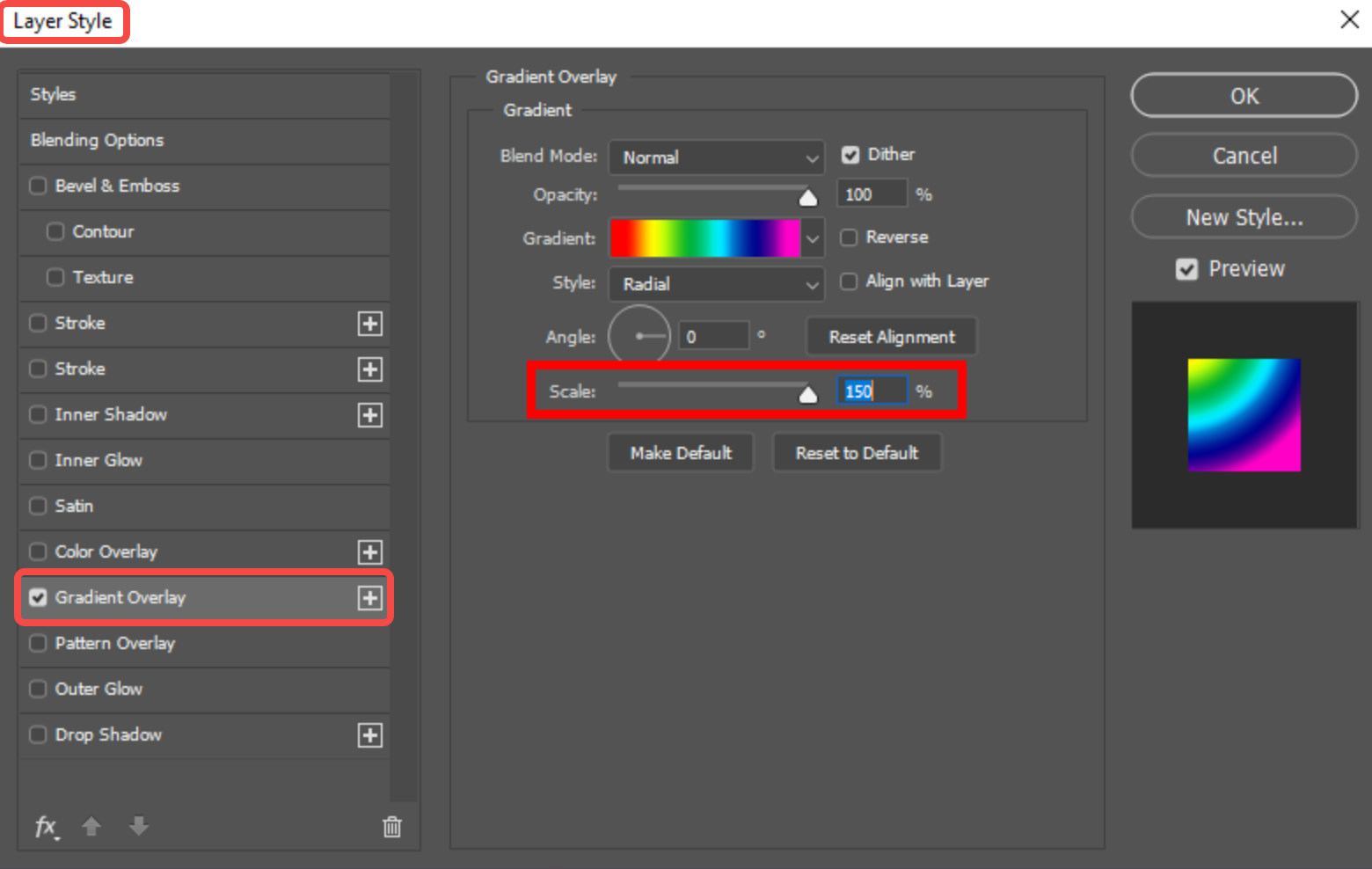Click inside the Scale percentage field
Image resolution: width=1372 pixels, height=869 pixels.
pyautogui.click(x=872, y=391)
